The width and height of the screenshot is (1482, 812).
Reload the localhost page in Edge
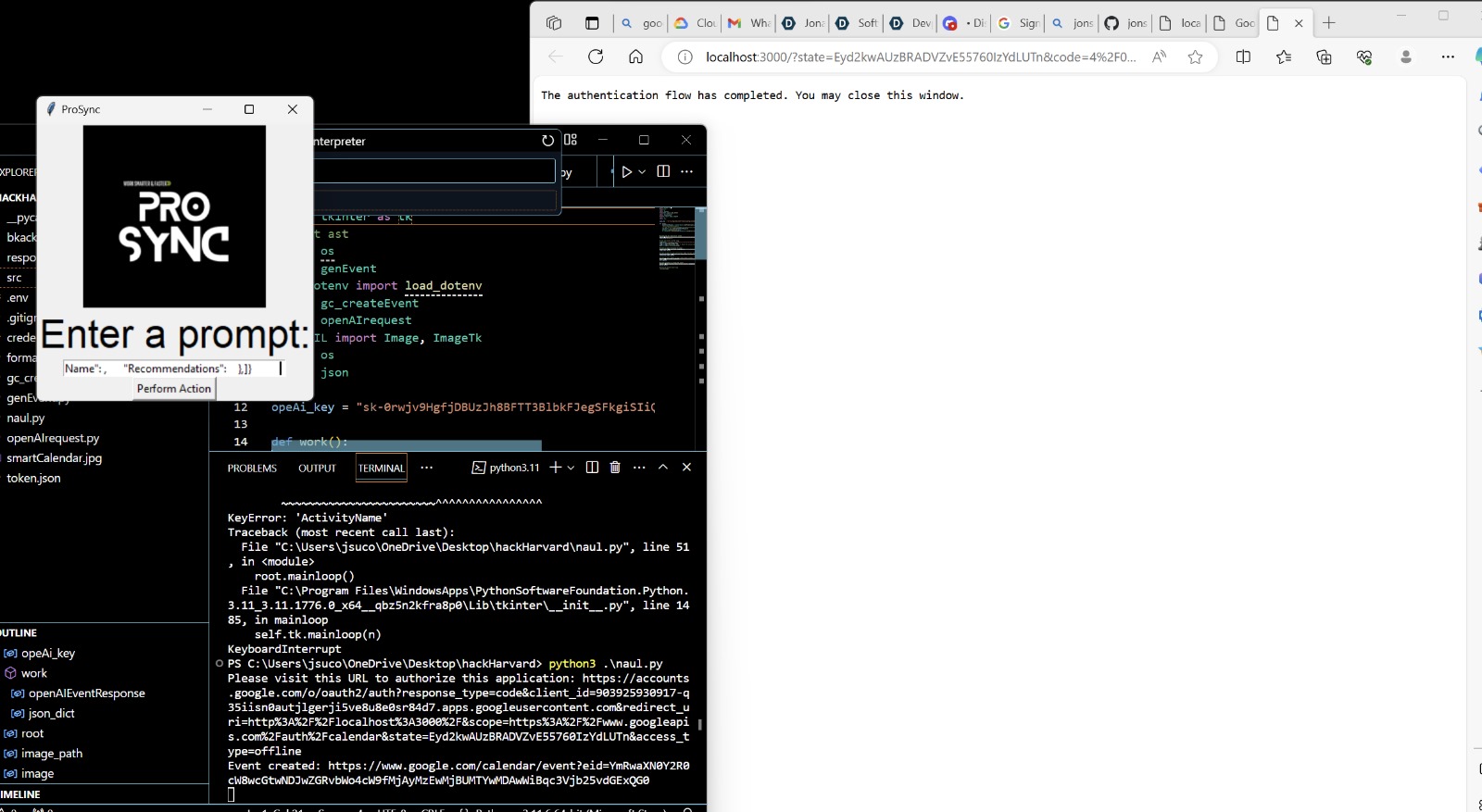click(596, 57)
